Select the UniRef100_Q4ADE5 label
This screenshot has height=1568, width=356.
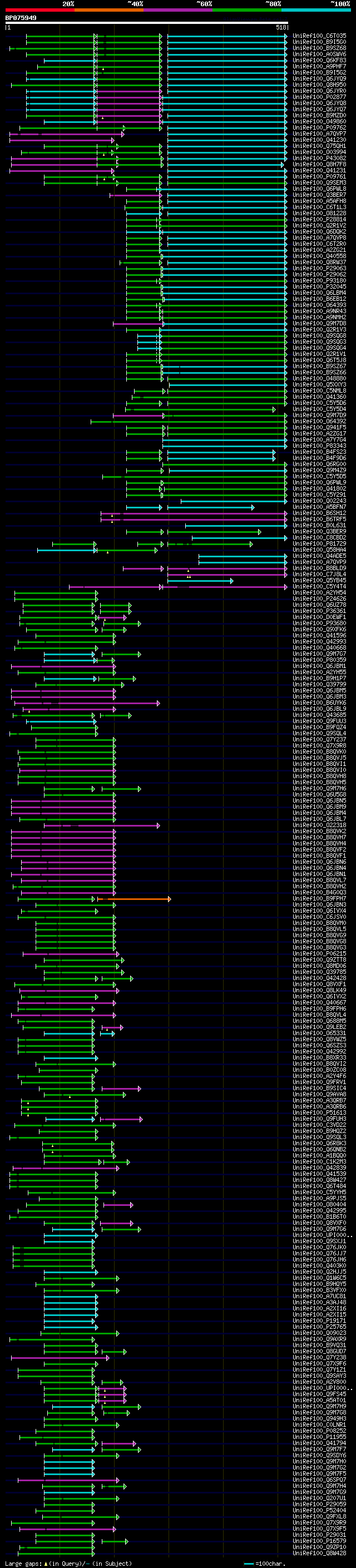click(x=319, y=556)
